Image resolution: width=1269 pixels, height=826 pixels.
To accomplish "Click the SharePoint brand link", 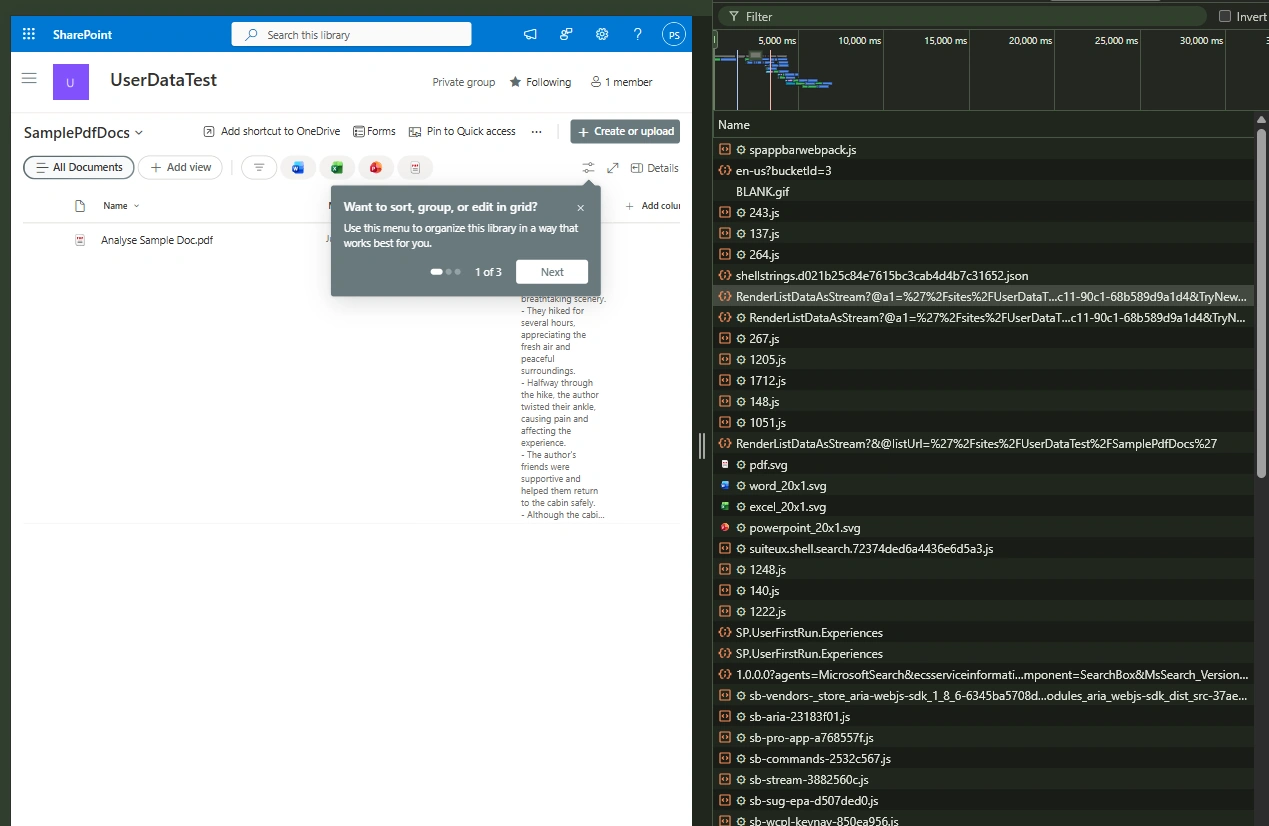I will (82, 34).
